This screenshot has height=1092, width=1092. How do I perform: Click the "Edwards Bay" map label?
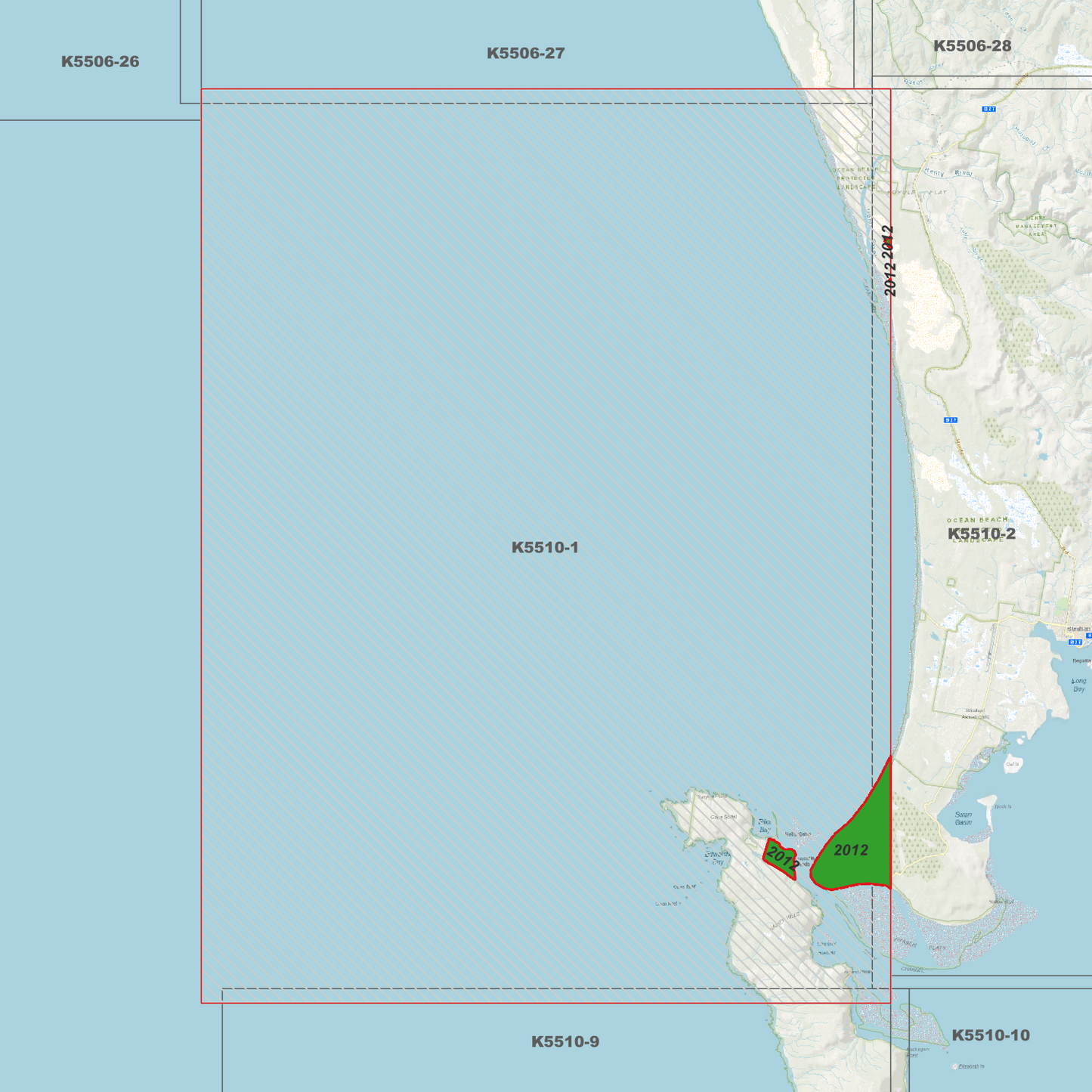coord(718,858)
